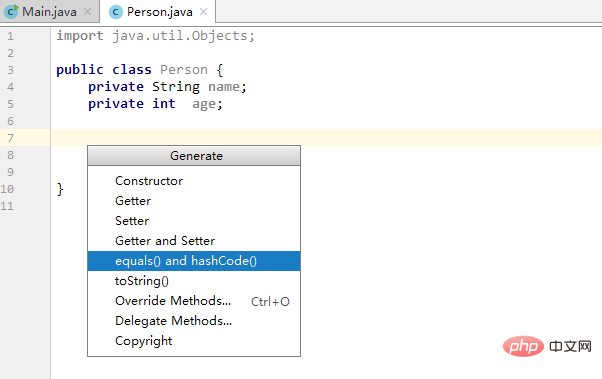Click line number 7 in gutter

pyautogui.click(x=10, y=138)
